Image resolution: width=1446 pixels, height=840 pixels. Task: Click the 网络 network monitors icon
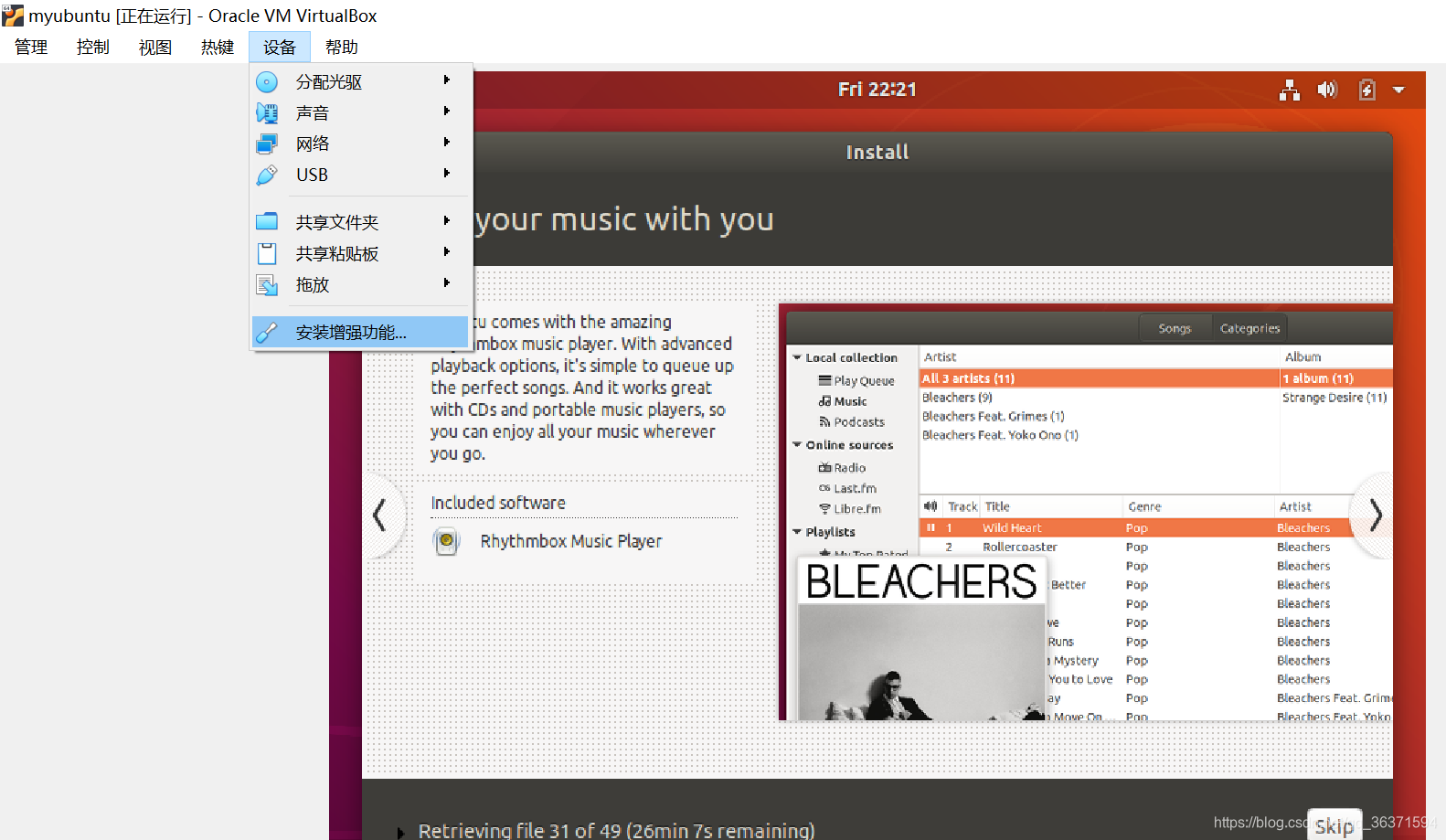click(267, 144)
